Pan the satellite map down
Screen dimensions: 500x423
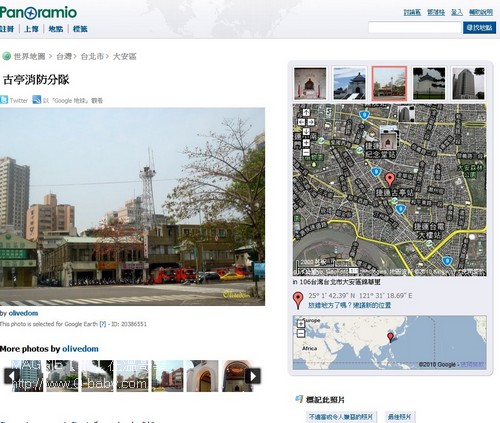tap(306, 131)
